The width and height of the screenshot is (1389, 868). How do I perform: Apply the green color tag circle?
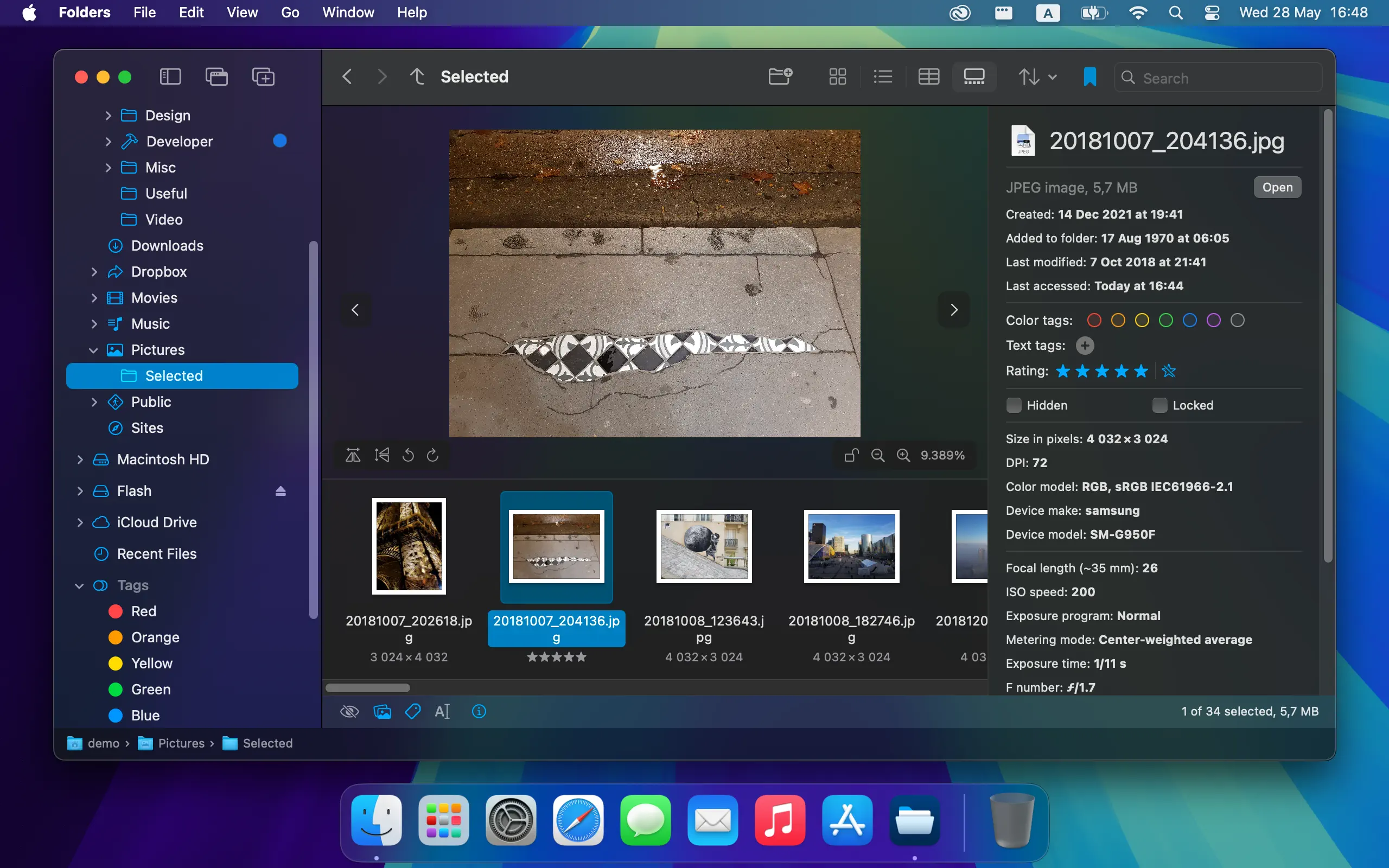point(1165,320)
